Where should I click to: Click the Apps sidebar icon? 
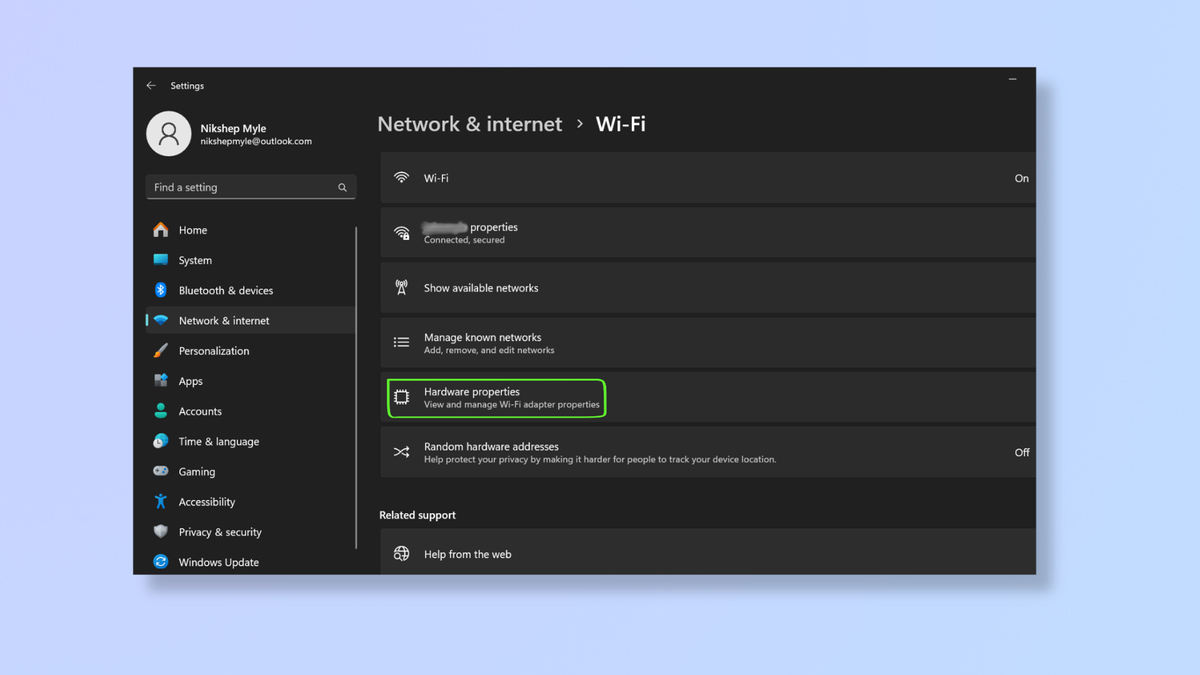click(161, 380)
